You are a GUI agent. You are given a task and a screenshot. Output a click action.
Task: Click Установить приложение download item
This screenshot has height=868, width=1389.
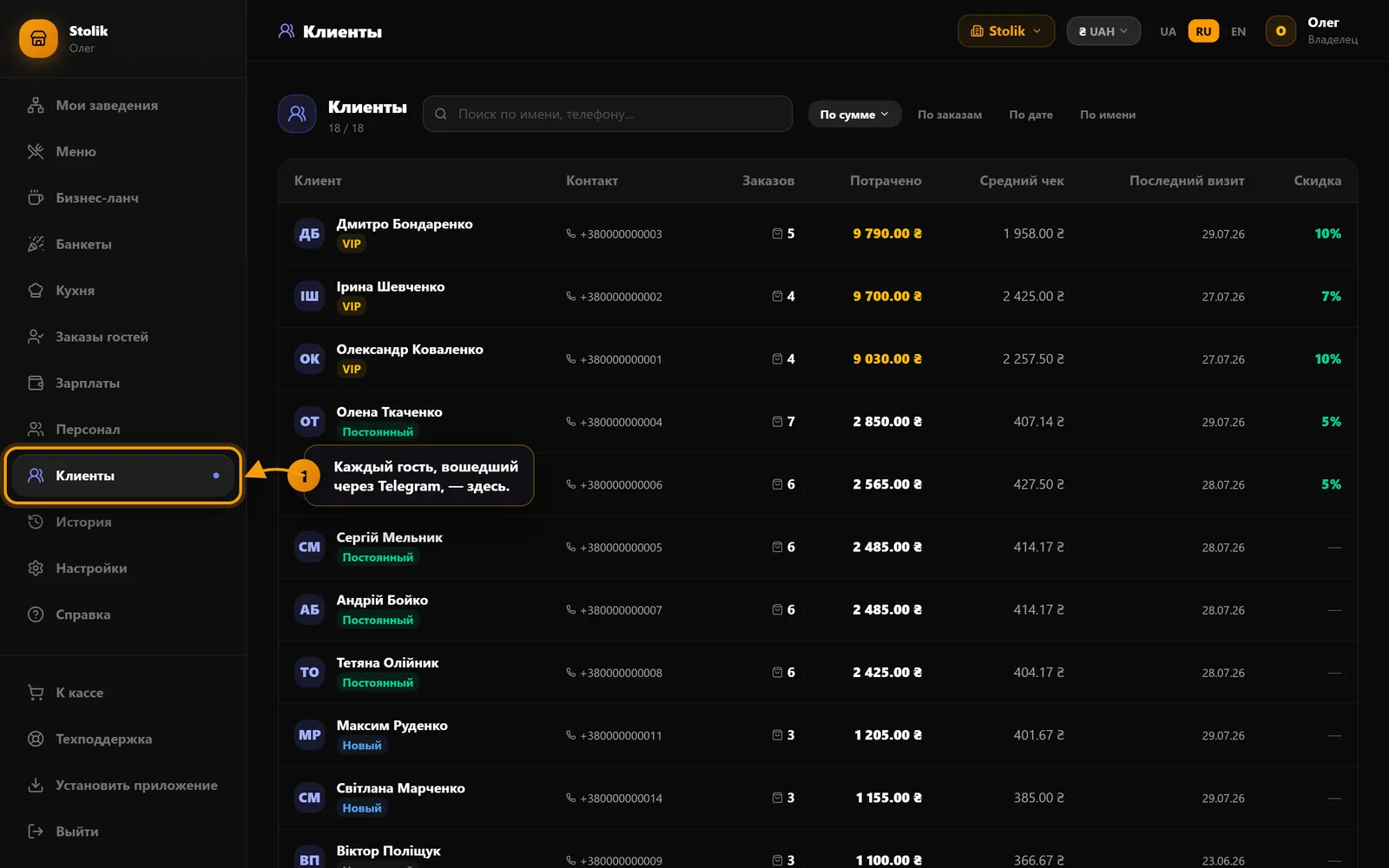123,785
